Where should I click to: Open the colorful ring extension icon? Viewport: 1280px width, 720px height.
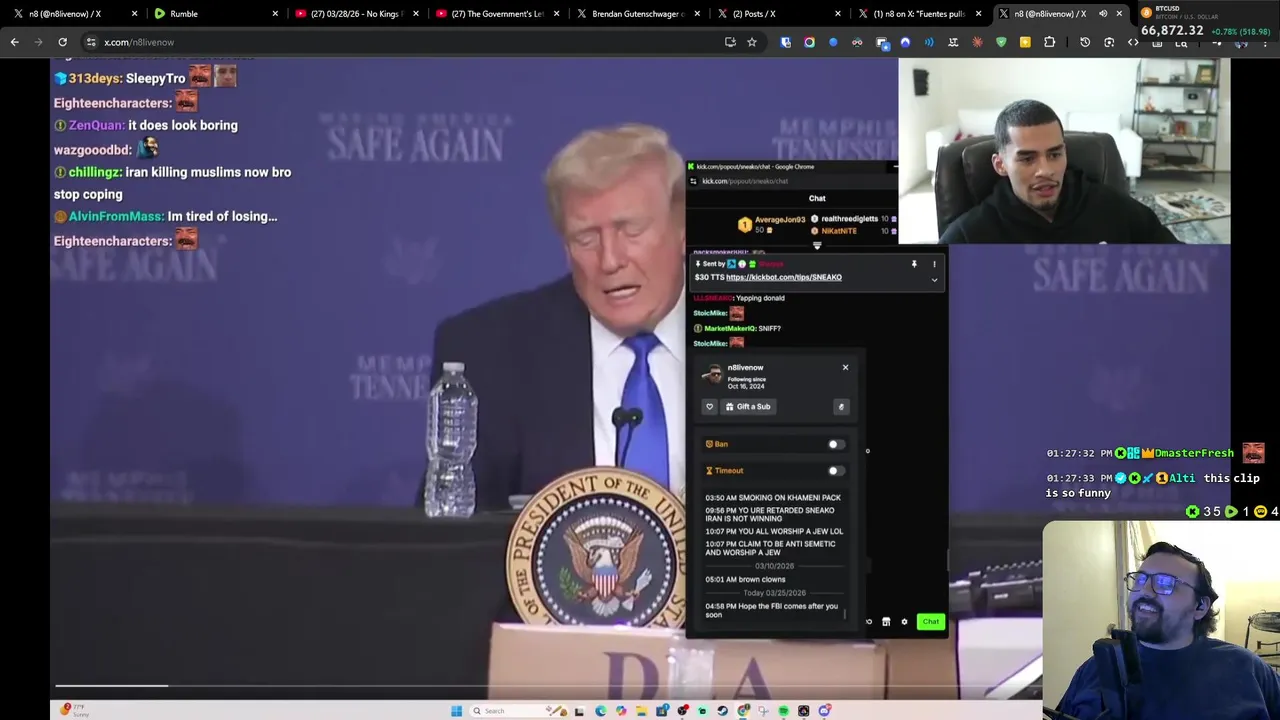coord(809,42)
